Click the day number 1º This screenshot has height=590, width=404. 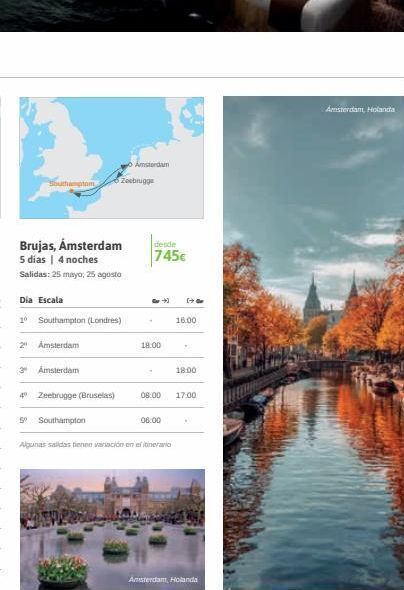(x=23, y=320)
